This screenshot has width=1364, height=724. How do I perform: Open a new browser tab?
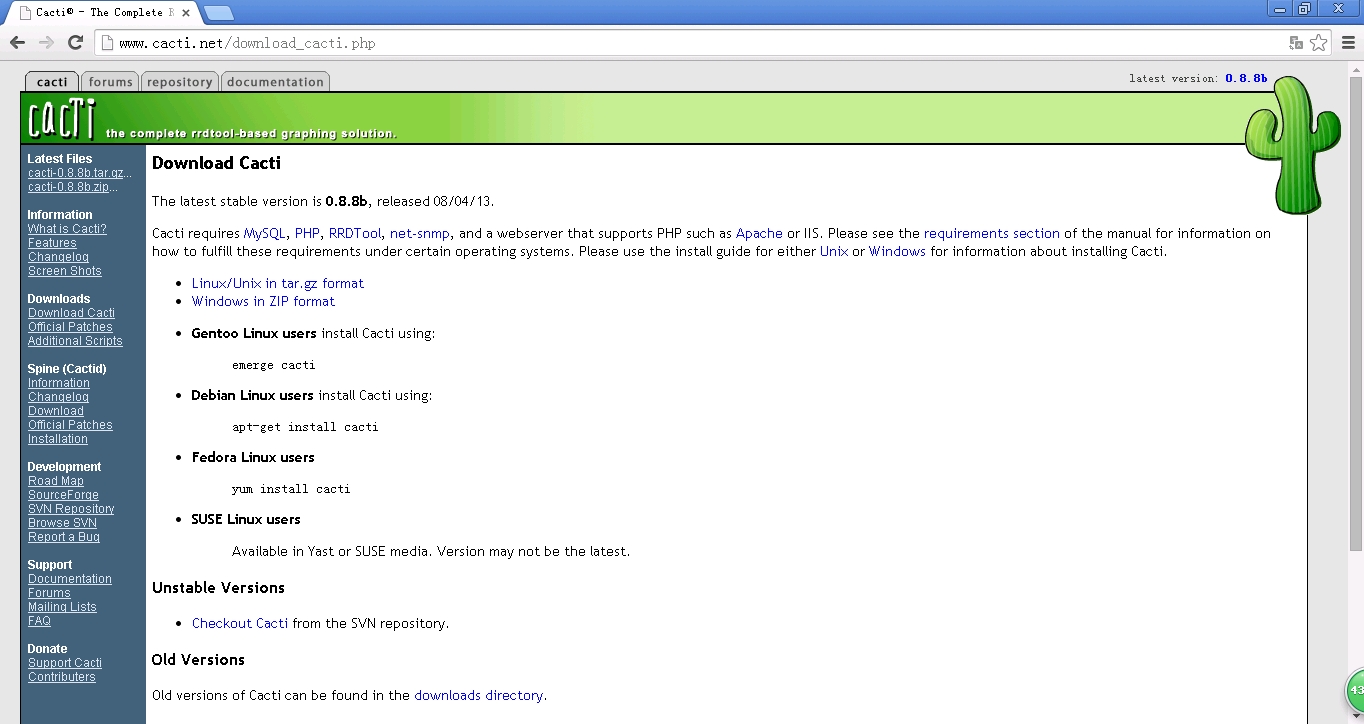coord(218,13)
